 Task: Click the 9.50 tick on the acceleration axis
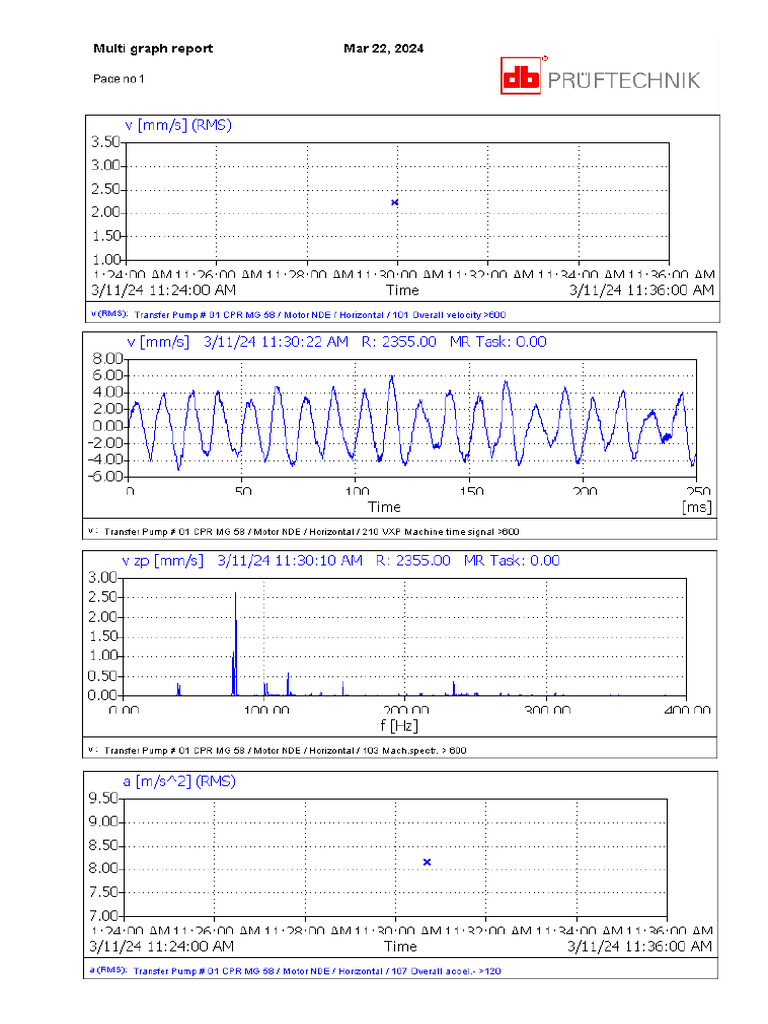point(103,798)
